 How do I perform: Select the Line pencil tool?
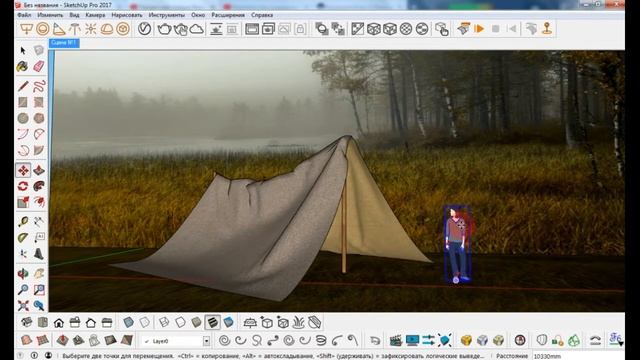click(x=23, y=86)
